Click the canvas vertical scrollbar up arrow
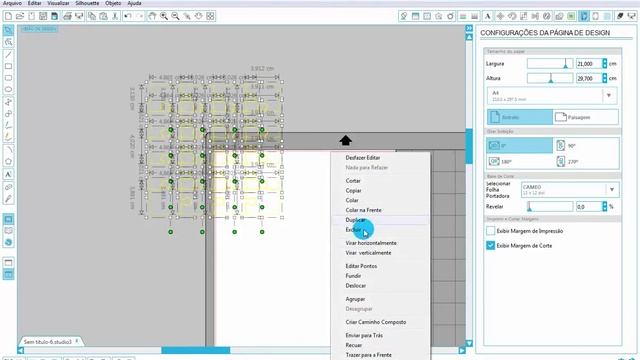The height and width of the screenshot is (360, 640). [469, 37]
